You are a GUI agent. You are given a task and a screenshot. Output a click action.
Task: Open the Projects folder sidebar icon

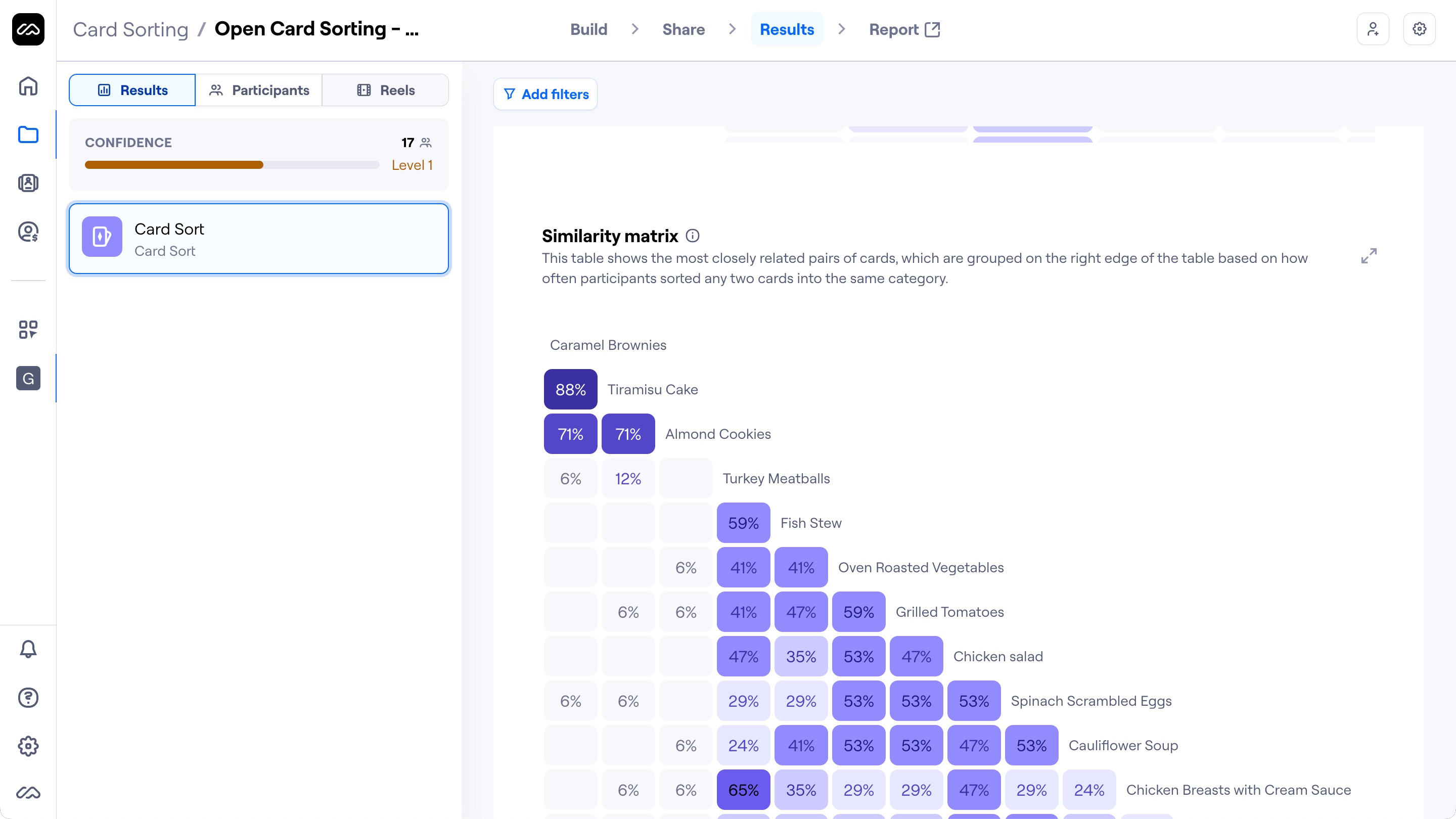(28, 134)
